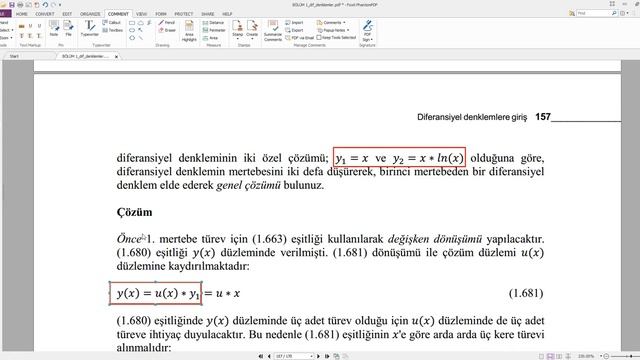Select the Textbox tool
This screenshot has height=360, width=640.
[112, 30]
